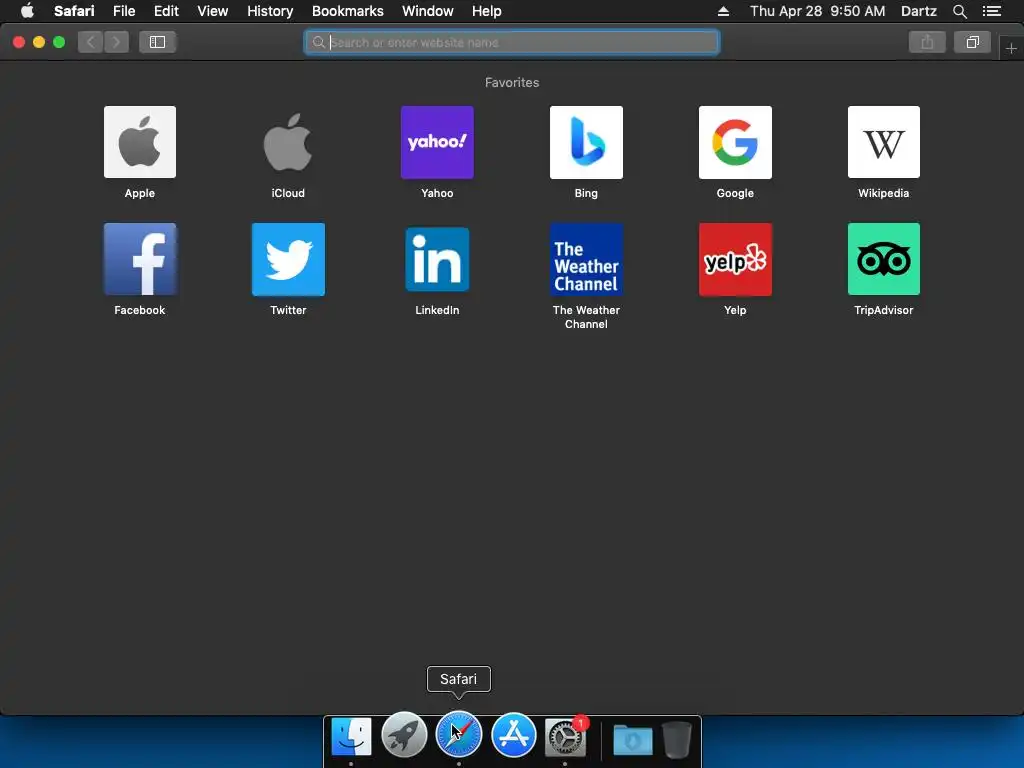Open the History menu

tap(270, 11)
